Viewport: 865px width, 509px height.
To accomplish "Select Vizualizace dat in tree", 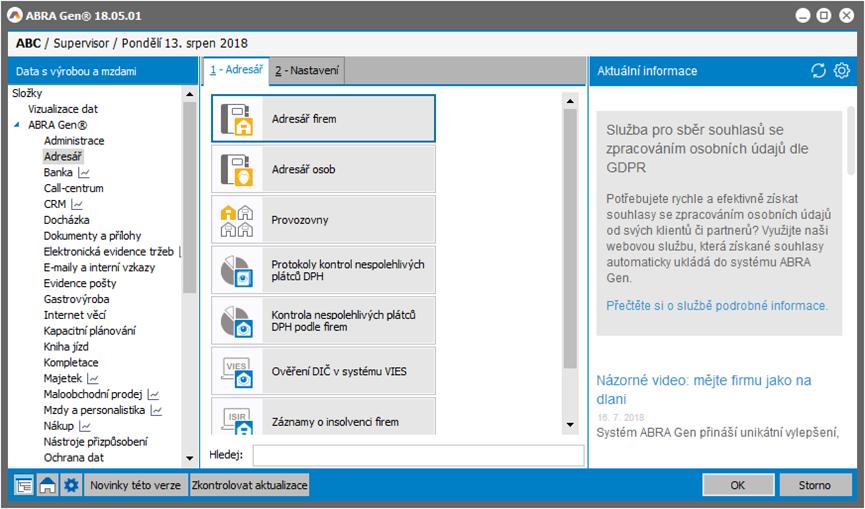I will tap(63, 109).
